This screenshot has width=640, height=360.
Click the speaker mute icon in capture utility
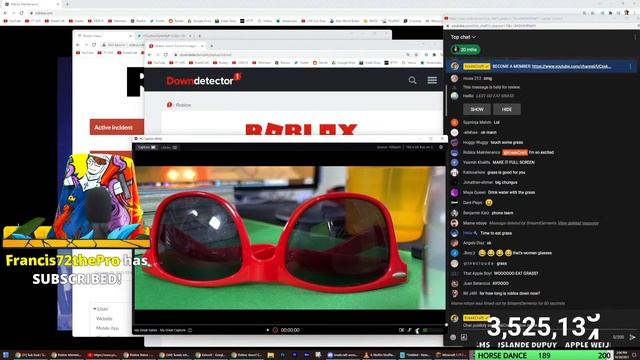tap(417, 330)
